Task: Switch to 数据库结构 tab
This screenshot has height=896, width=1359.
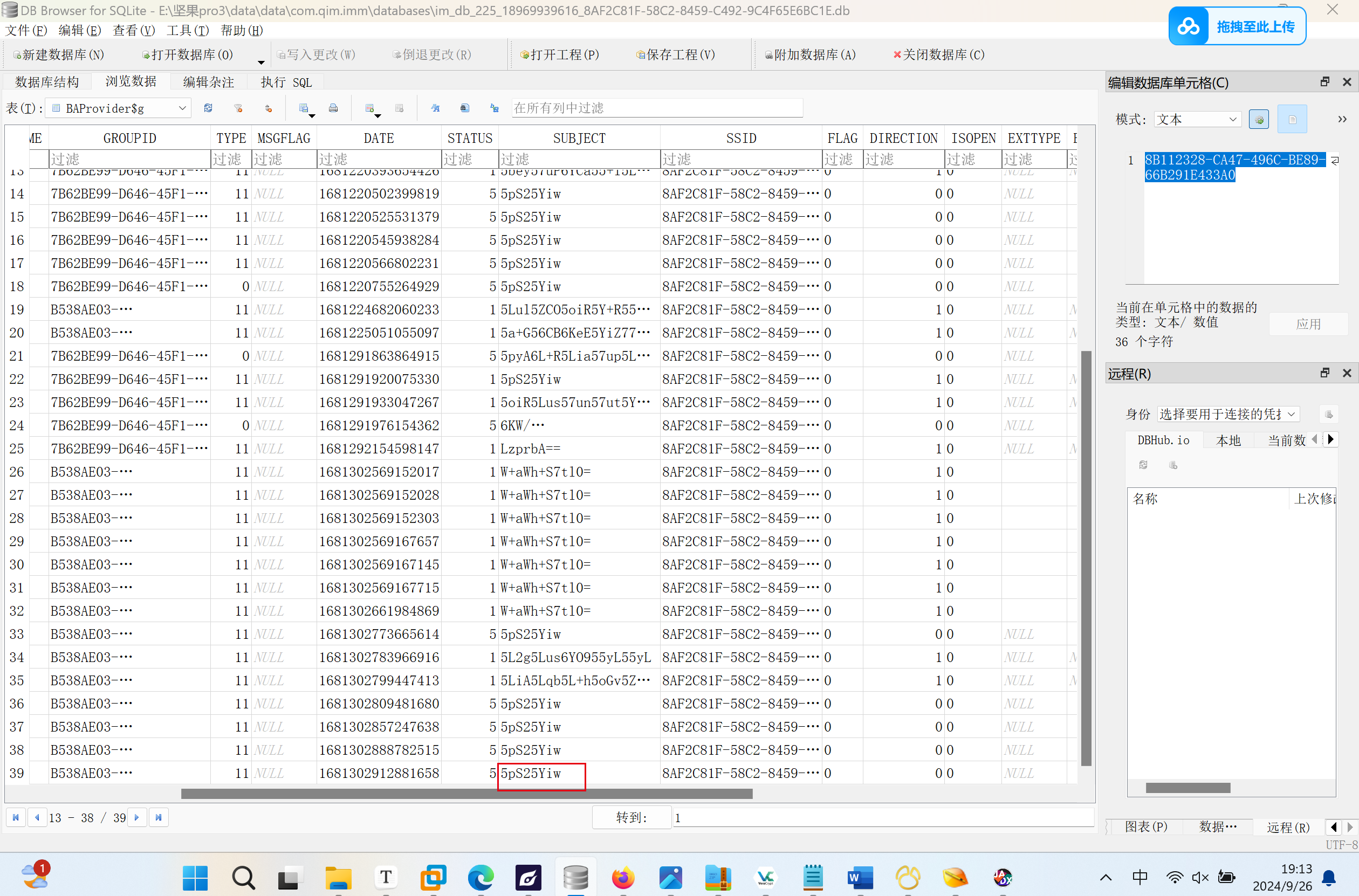Action: tap(47, 82)
